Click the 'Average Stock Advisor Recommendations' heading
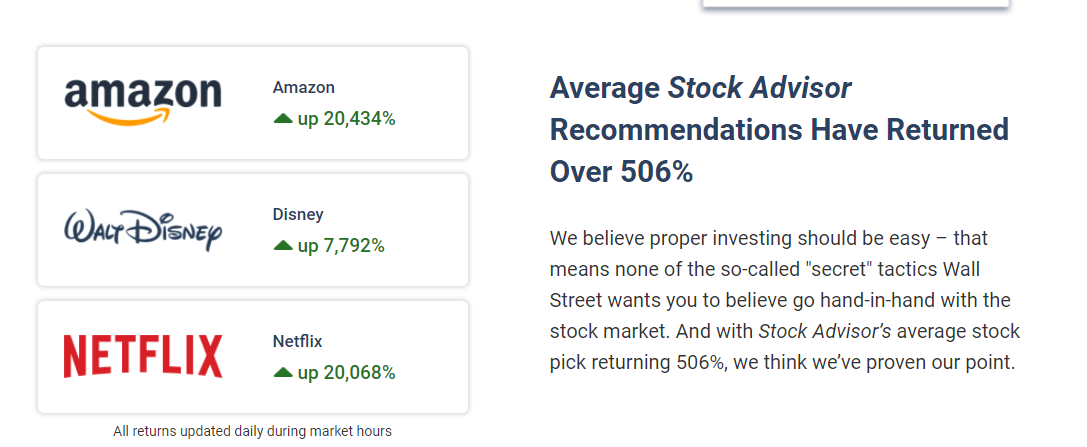 pyautogui.click(x=779, y=130)
